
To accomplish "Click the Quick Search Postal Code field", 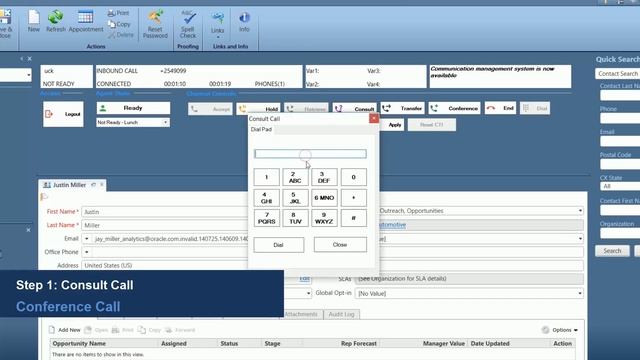I will click(x=620, y=164).
